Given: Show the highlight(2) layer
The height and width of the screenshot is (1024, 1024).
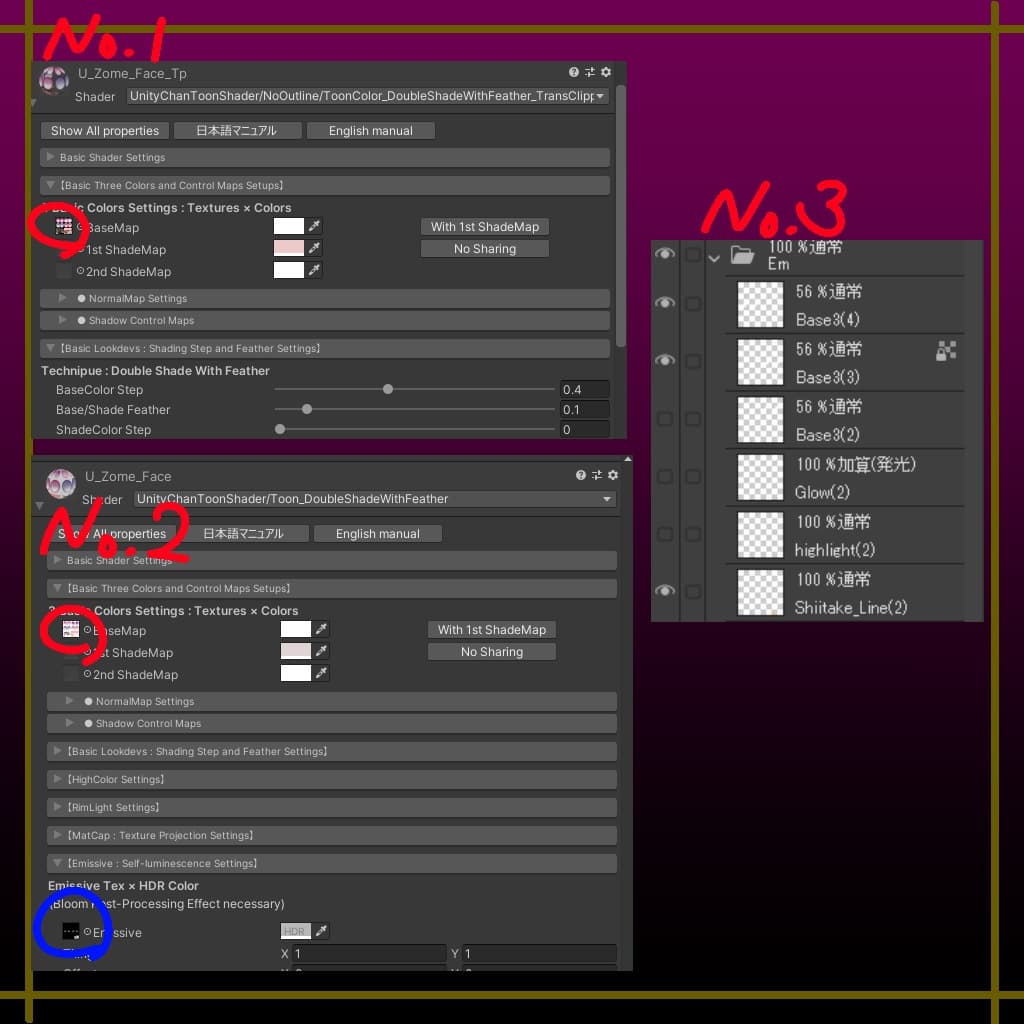Looking at the screenshot, I should tap(665, 534).
